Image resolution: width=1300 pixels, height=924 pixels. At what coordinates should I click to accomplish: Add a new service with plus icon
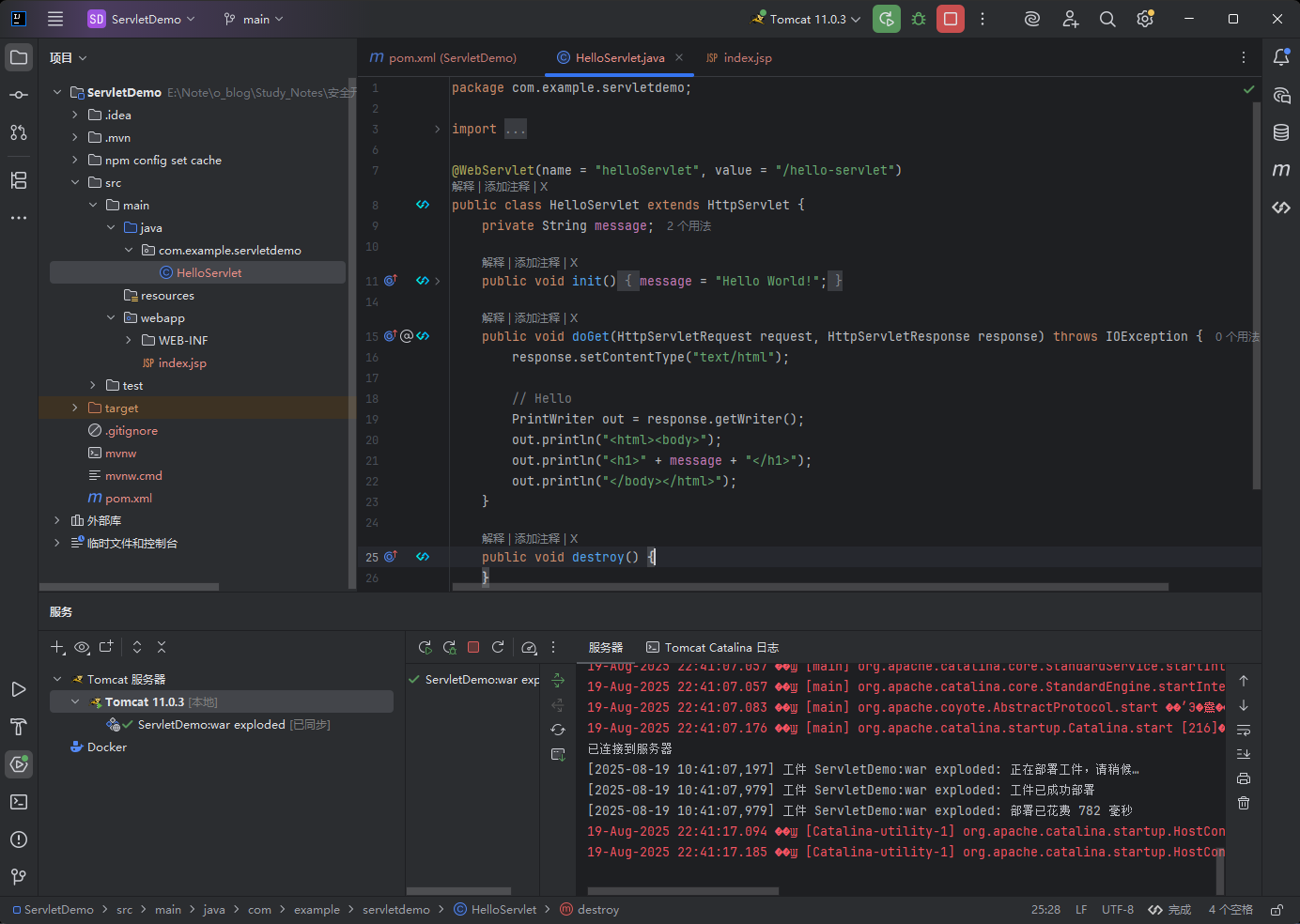(x=57, y=647)
